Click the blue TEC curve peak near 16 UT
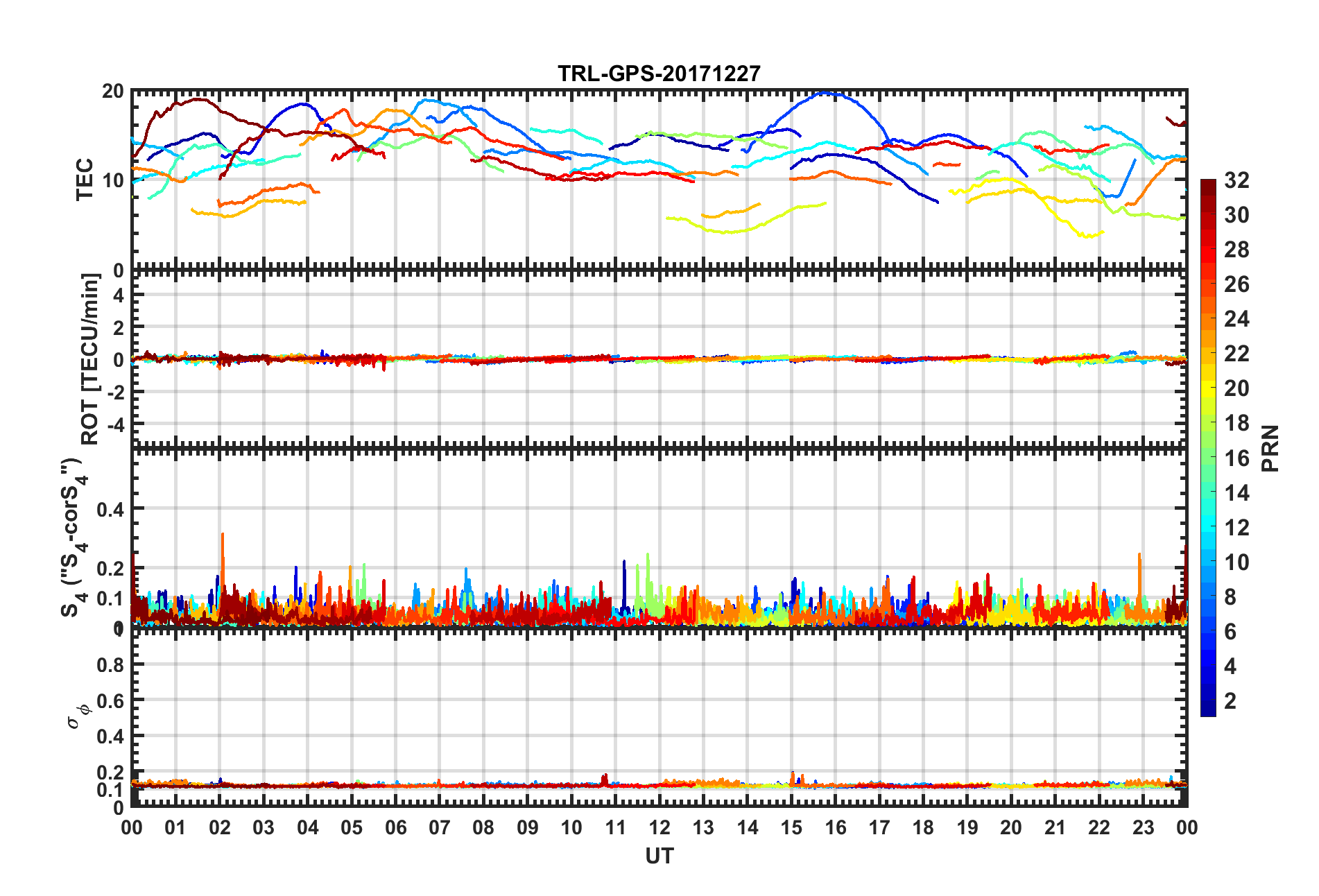Image resolution: width=1319 pixels, height=896 pixels. click(x=826, y=93)
